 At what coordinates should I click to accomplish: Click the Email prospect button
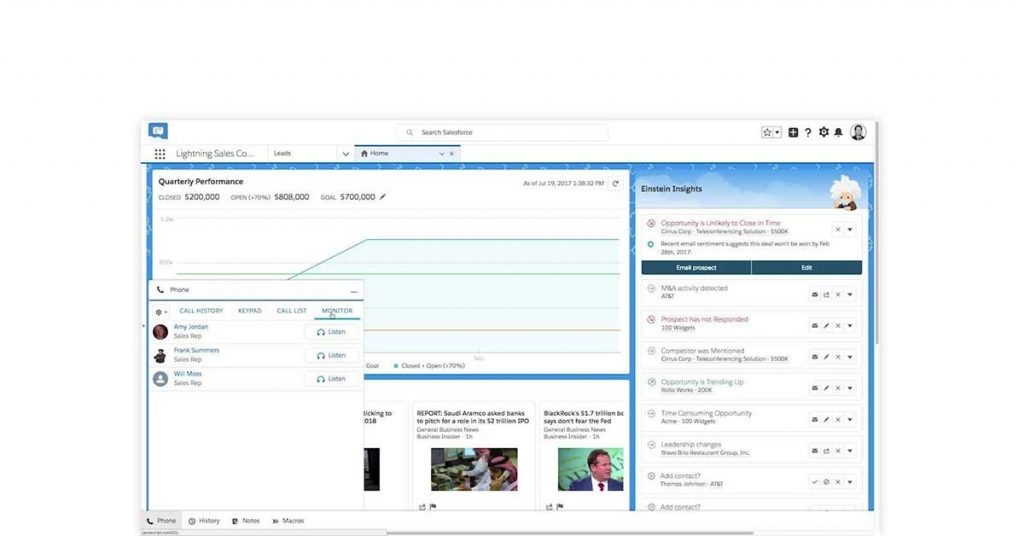(696, 268)
